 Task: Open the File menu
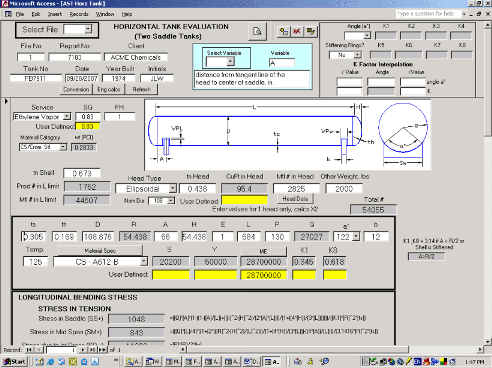[20, 14]
